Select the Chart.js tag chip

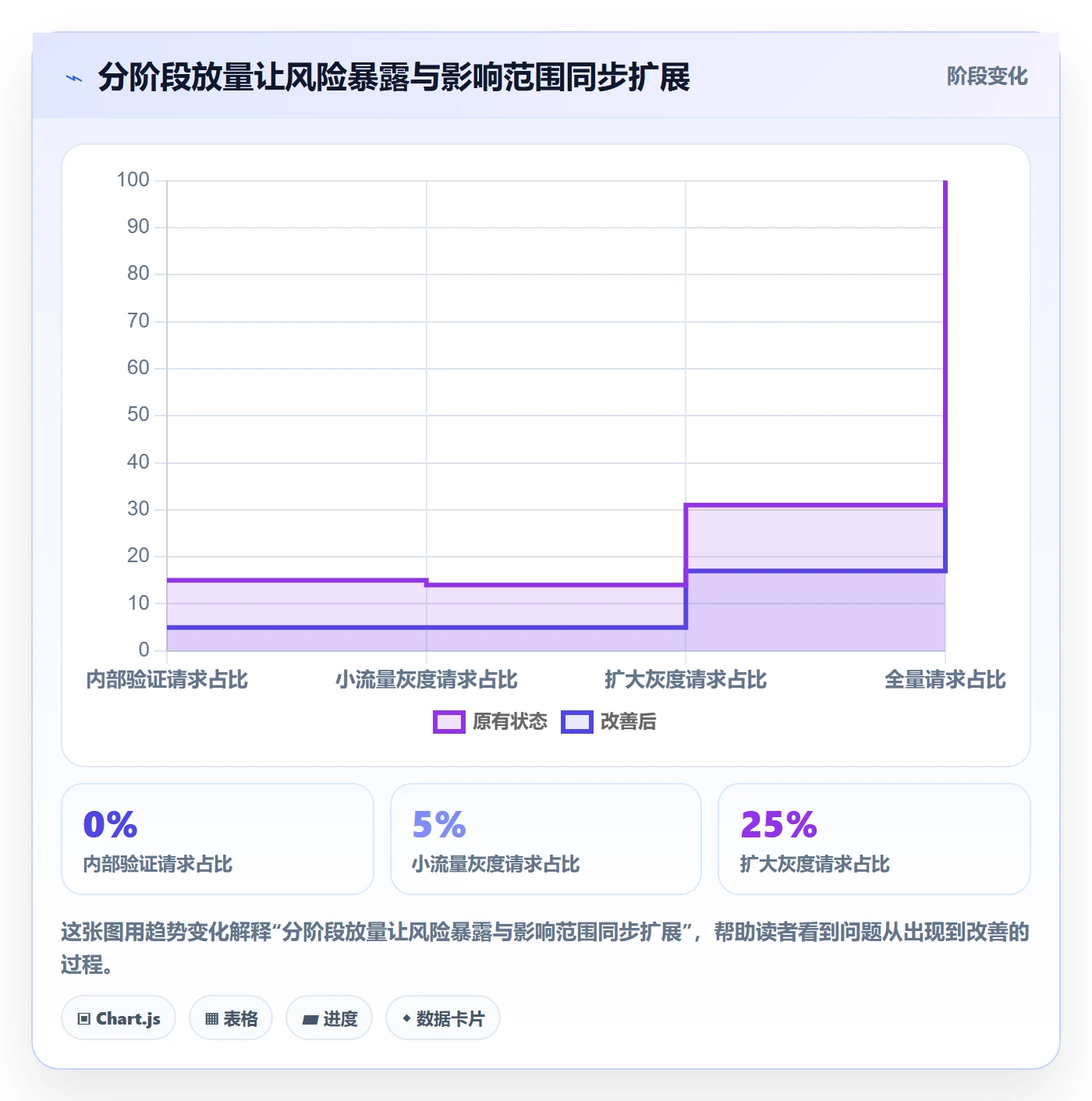[x=119, y=1018]
